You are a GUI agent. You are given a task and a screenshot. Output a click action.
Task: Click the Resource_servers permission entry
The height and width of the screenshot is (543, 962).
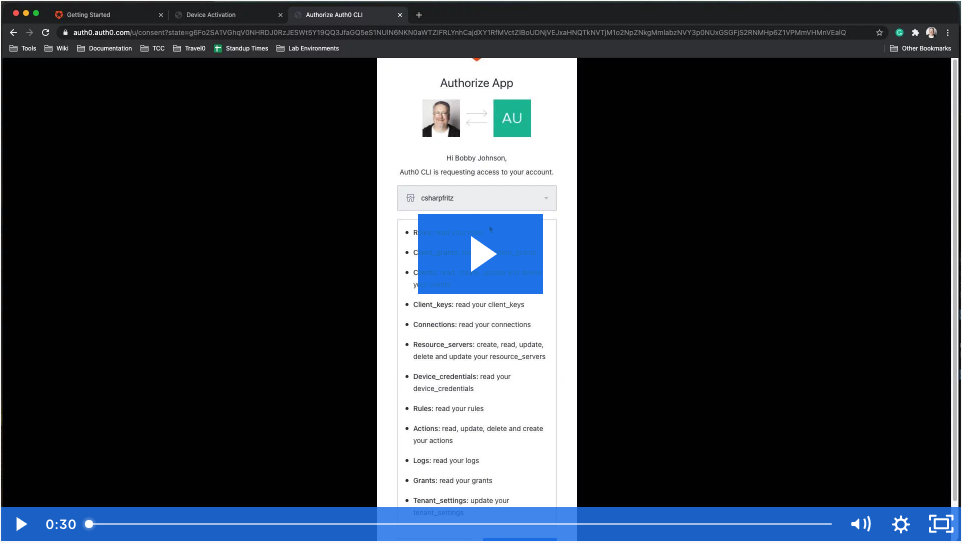pos(479,350)
